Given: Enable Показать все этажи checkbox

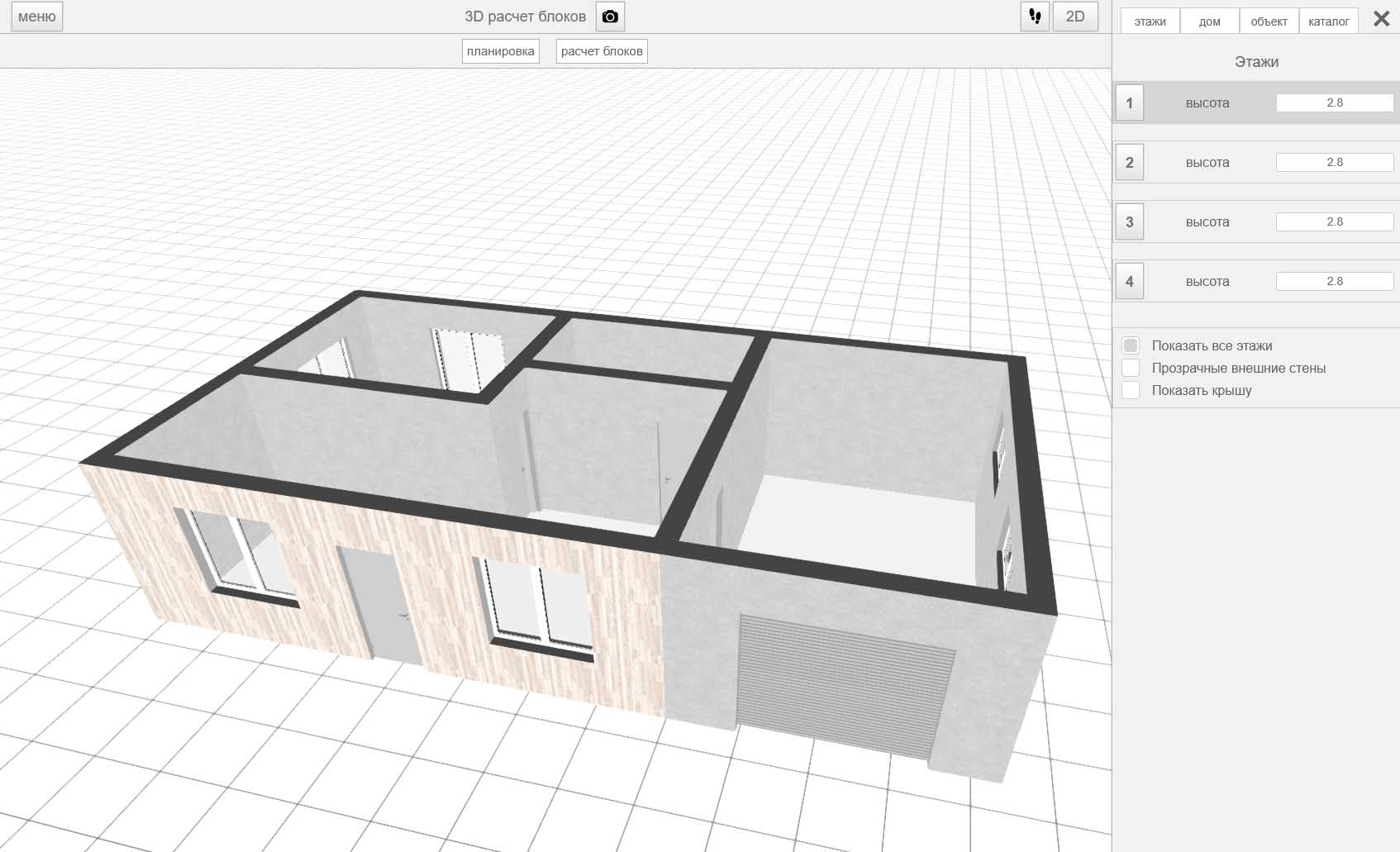Looking at the screenshot, I should pyautogui.click(x=1131, y=345).
